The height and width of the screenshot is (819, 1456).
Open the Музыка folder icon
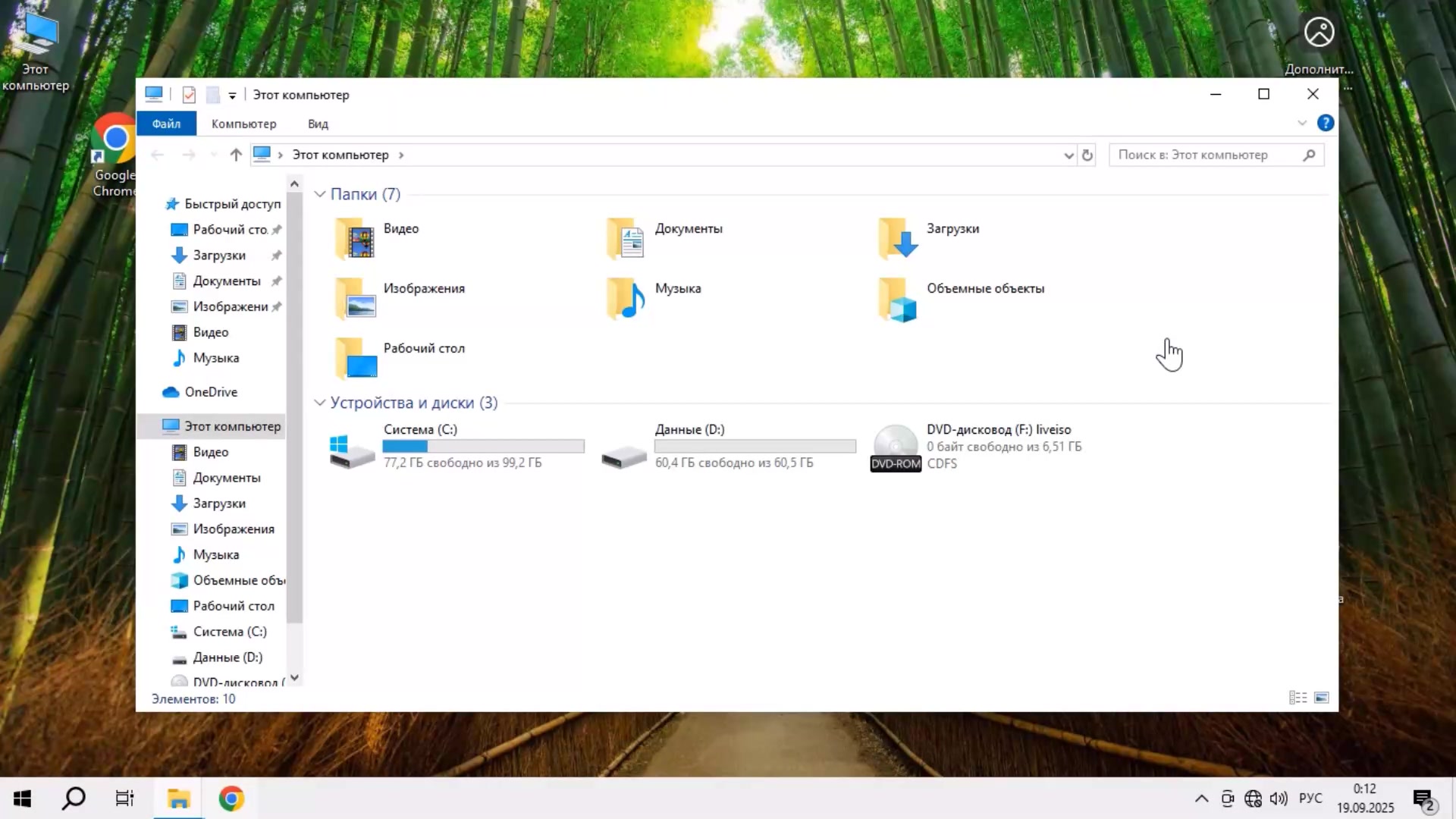tap(626, 298)
